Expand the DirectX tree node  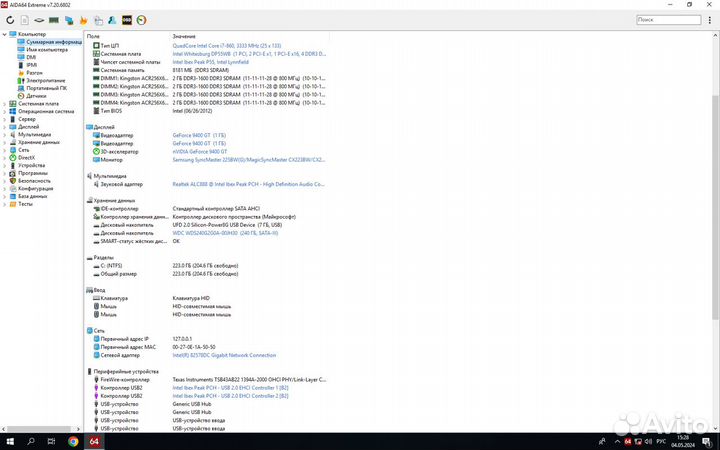coord(5,157)
